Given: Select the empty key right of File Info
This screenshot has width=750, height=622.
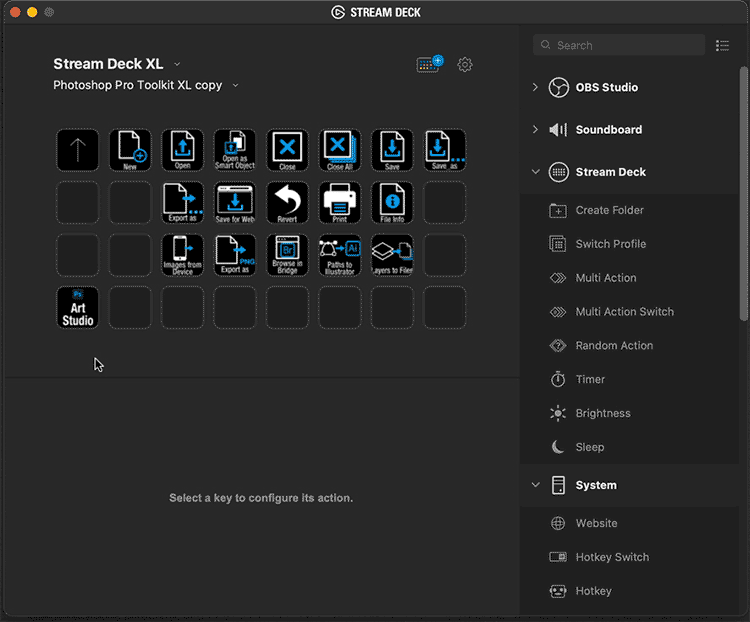Looking at the screenshot, I should coord(445,202).
